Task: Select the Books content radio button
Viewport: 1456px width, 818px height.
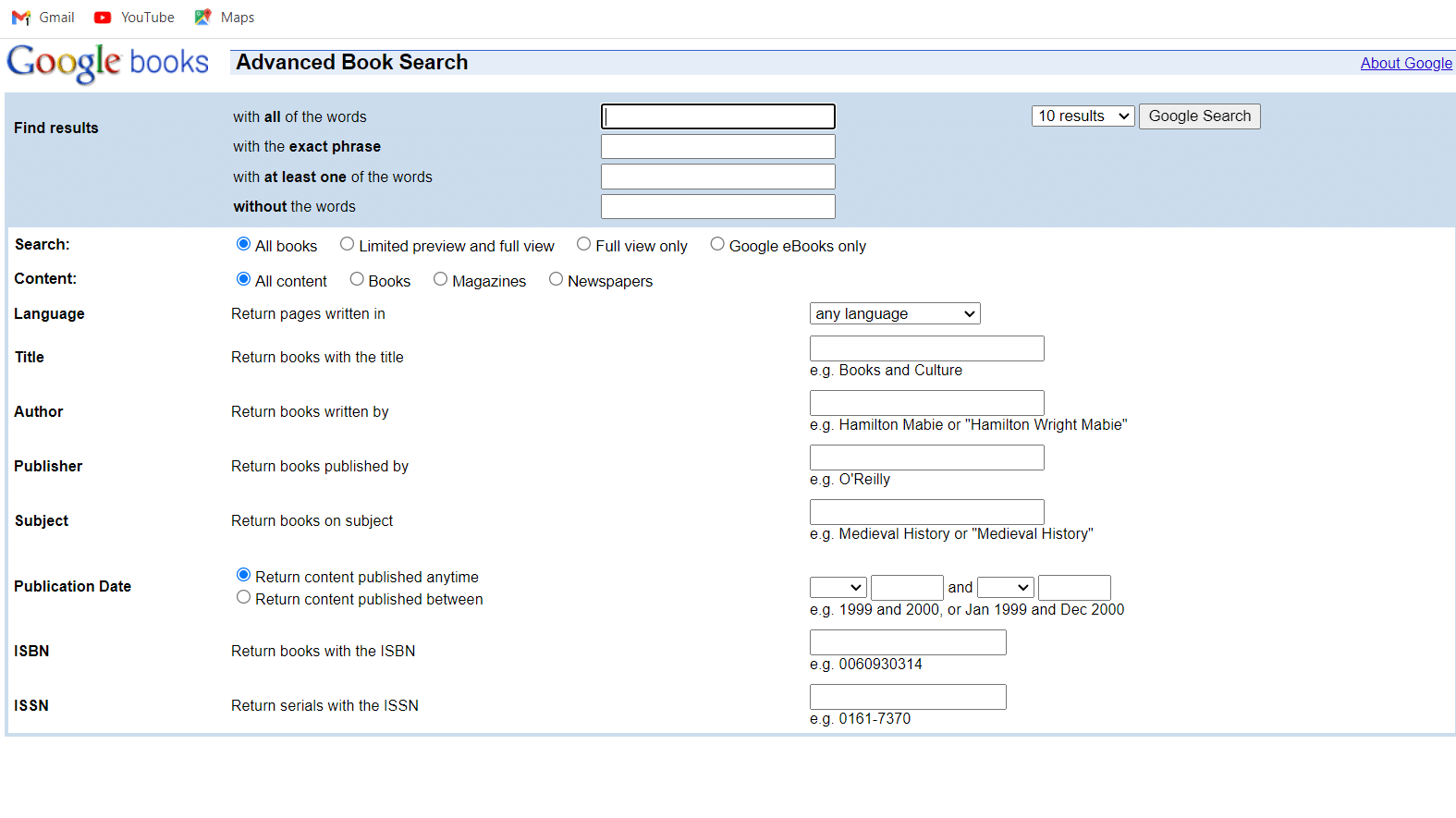Action: pyautogui.click(x=357, y=279)
